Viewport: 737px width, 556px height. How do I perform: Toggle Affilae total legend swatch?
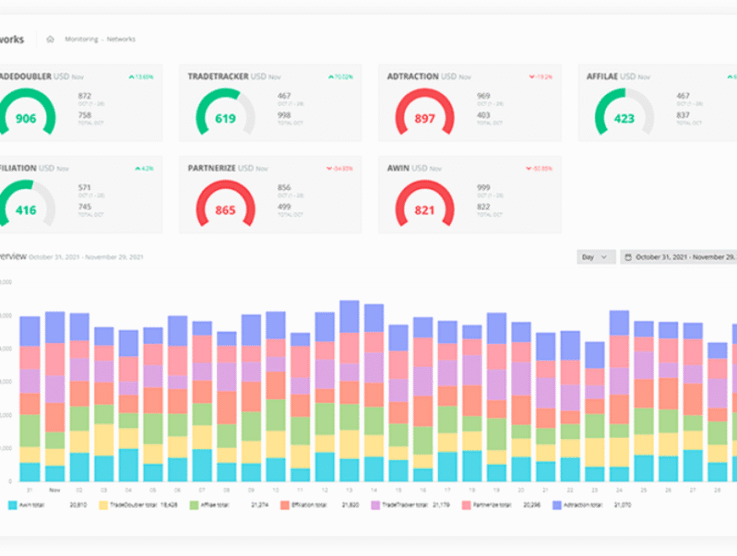coord(194,505)
